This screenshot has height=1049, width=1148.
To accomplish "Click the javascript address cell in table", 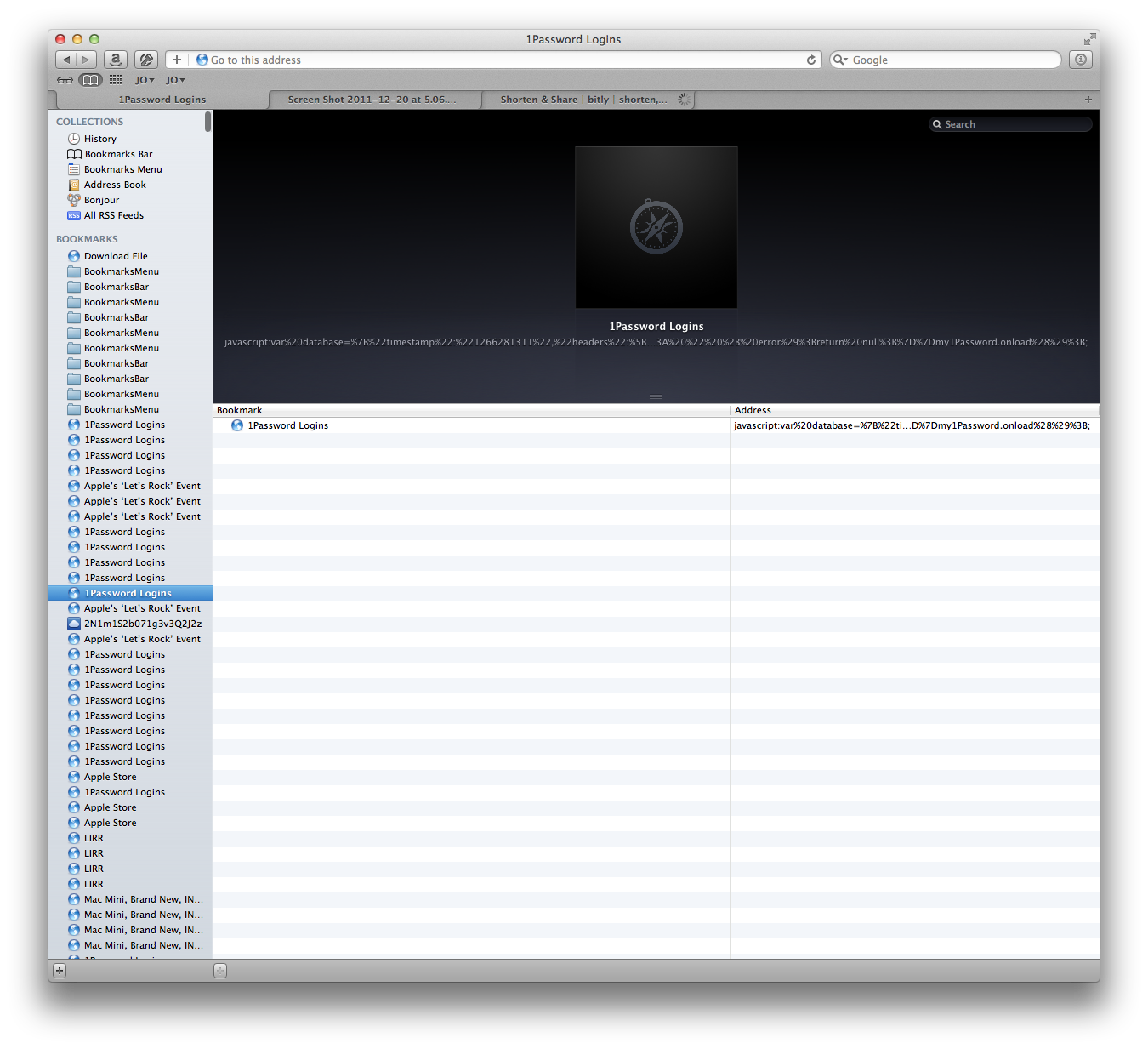I will pos(912,425).
